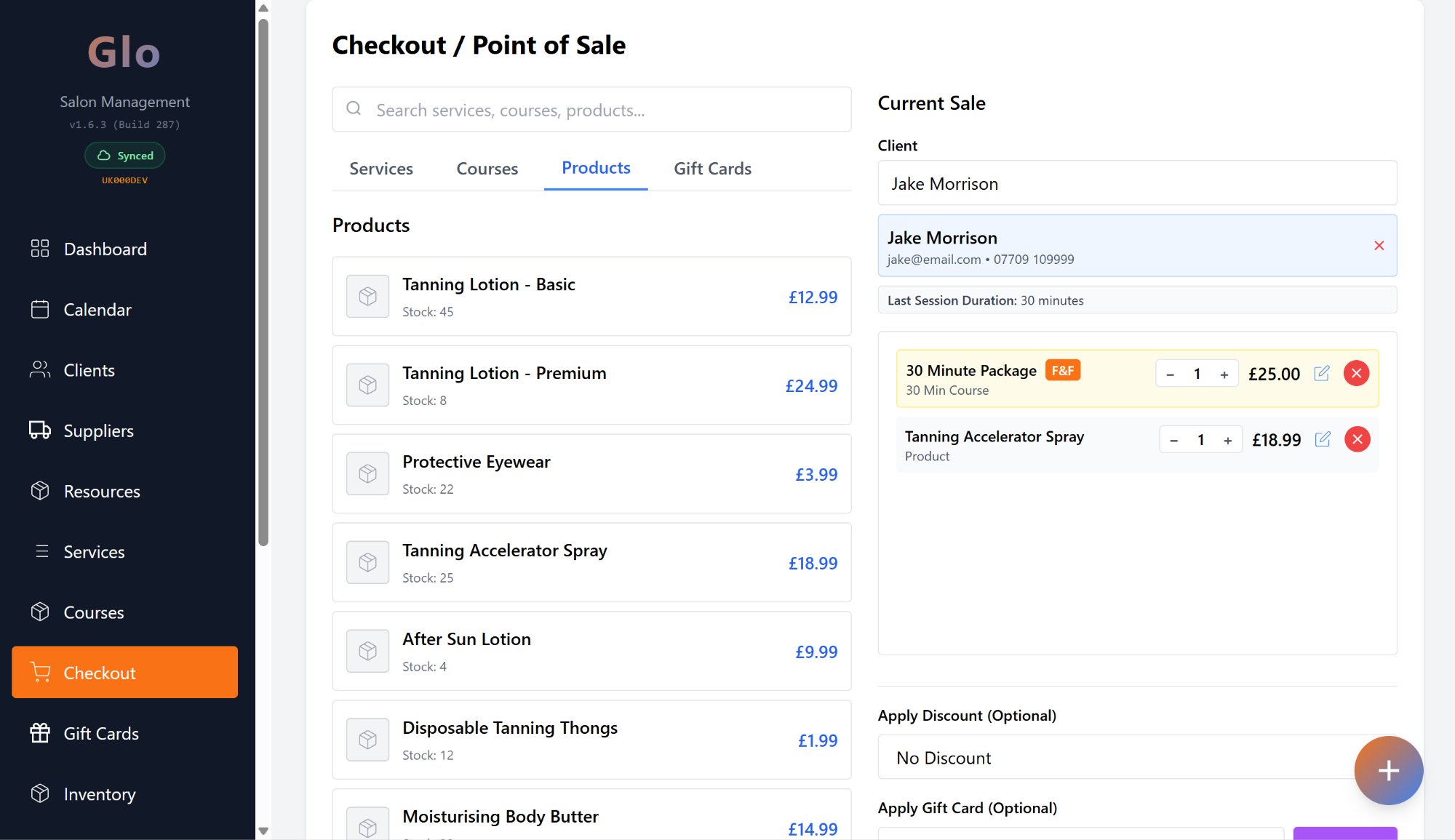Click the Dashboard grid icon in sidebar
Viewport: 1455px width, 840px height.
coord(40,249)
